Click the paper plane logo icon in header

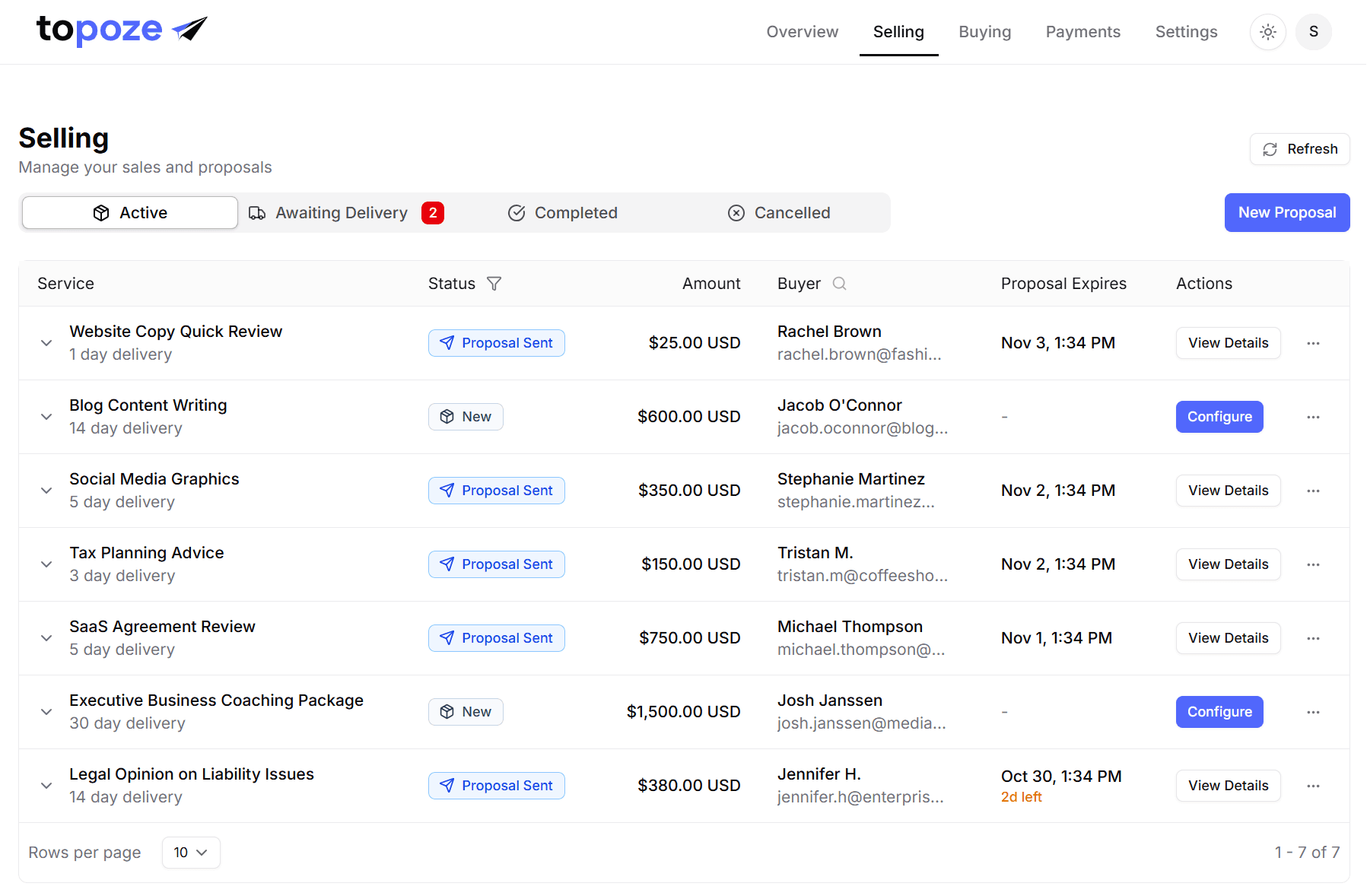pos(187,28)
